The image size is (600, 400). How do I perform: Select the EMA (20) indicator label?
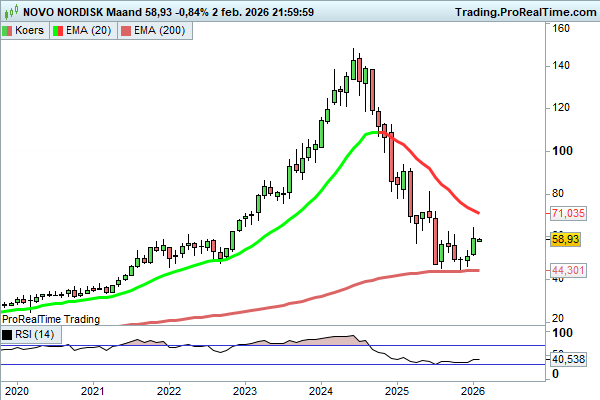pyautogui.click(x=88, y=30)
